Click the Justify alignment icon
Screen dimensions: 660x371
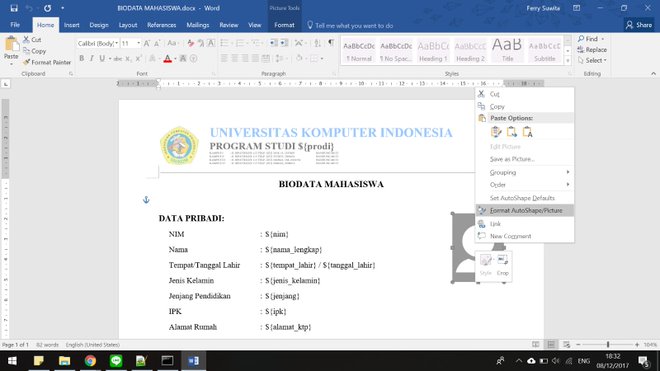pyautogui.click(x=255, y=59)
